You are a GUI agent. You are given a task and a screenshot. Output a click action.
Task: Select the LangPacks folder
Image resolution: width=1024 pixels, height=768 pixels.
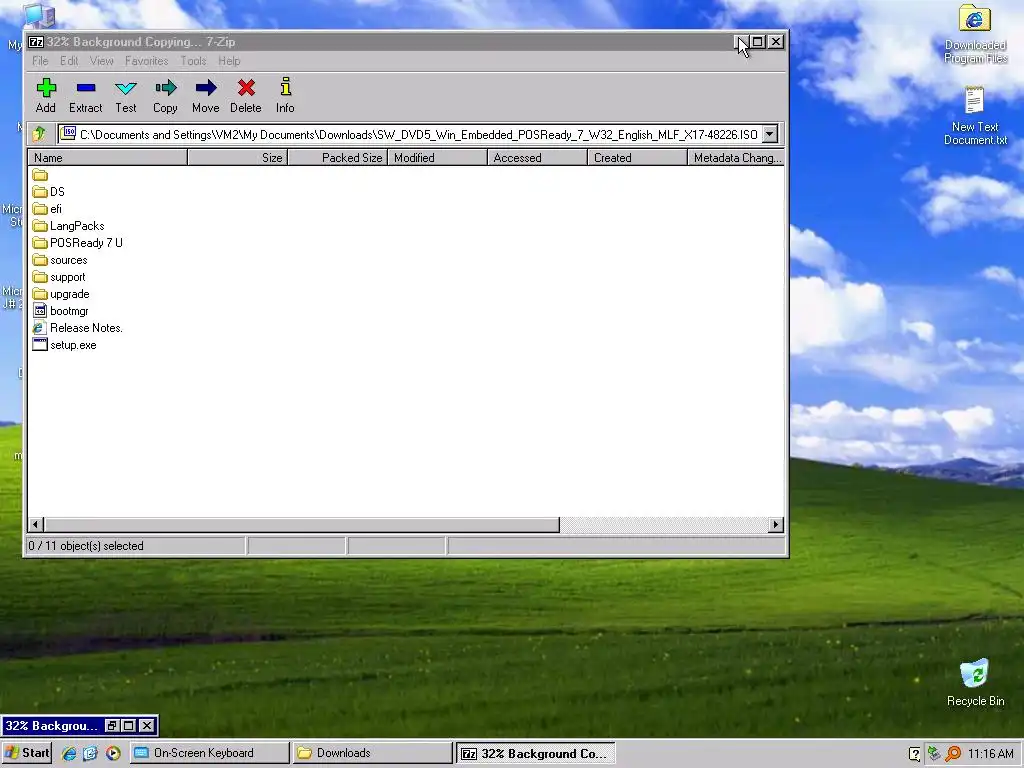(x=69, y=225)
